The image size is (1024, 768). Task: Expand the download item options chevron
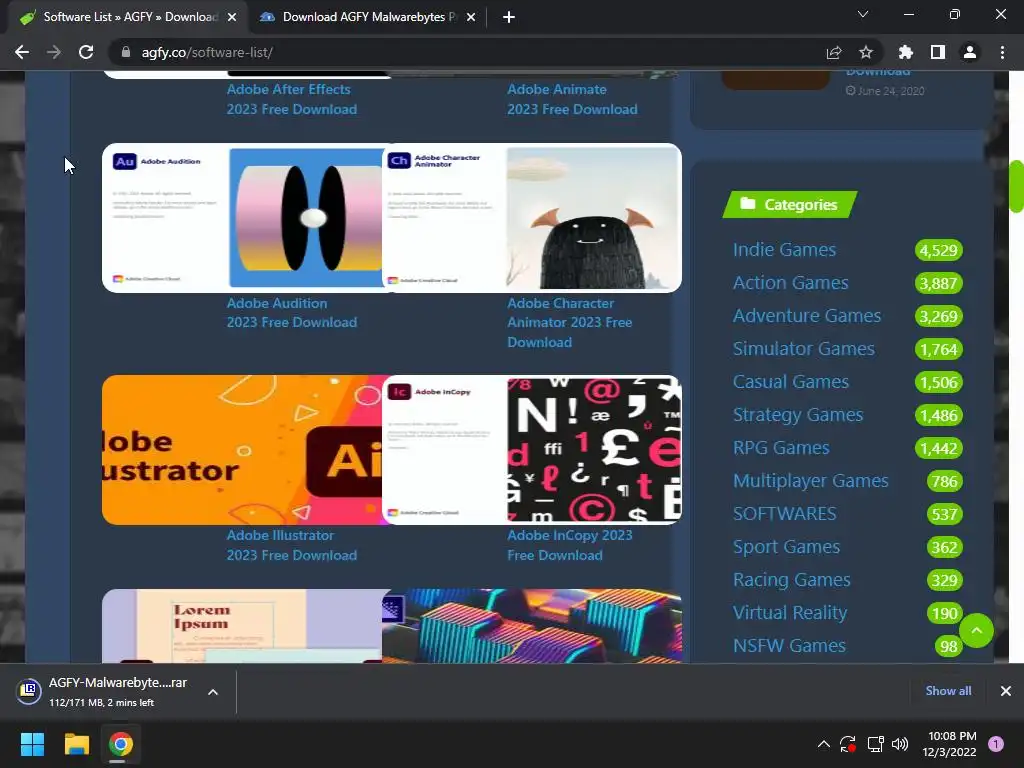click(213, 692)
